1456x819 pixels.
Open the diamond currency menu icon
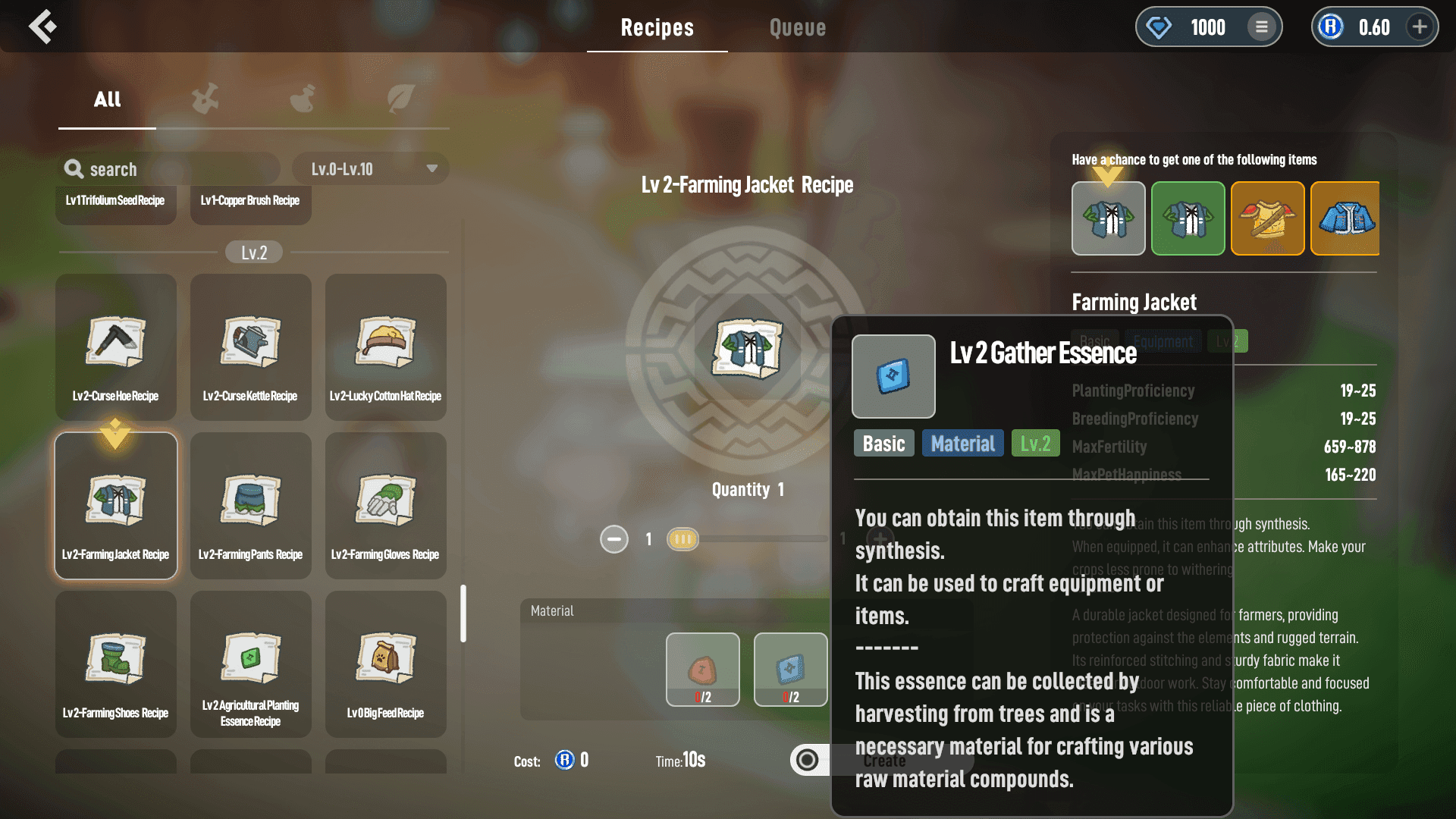pyautogui.click(x=1261, y=27)
